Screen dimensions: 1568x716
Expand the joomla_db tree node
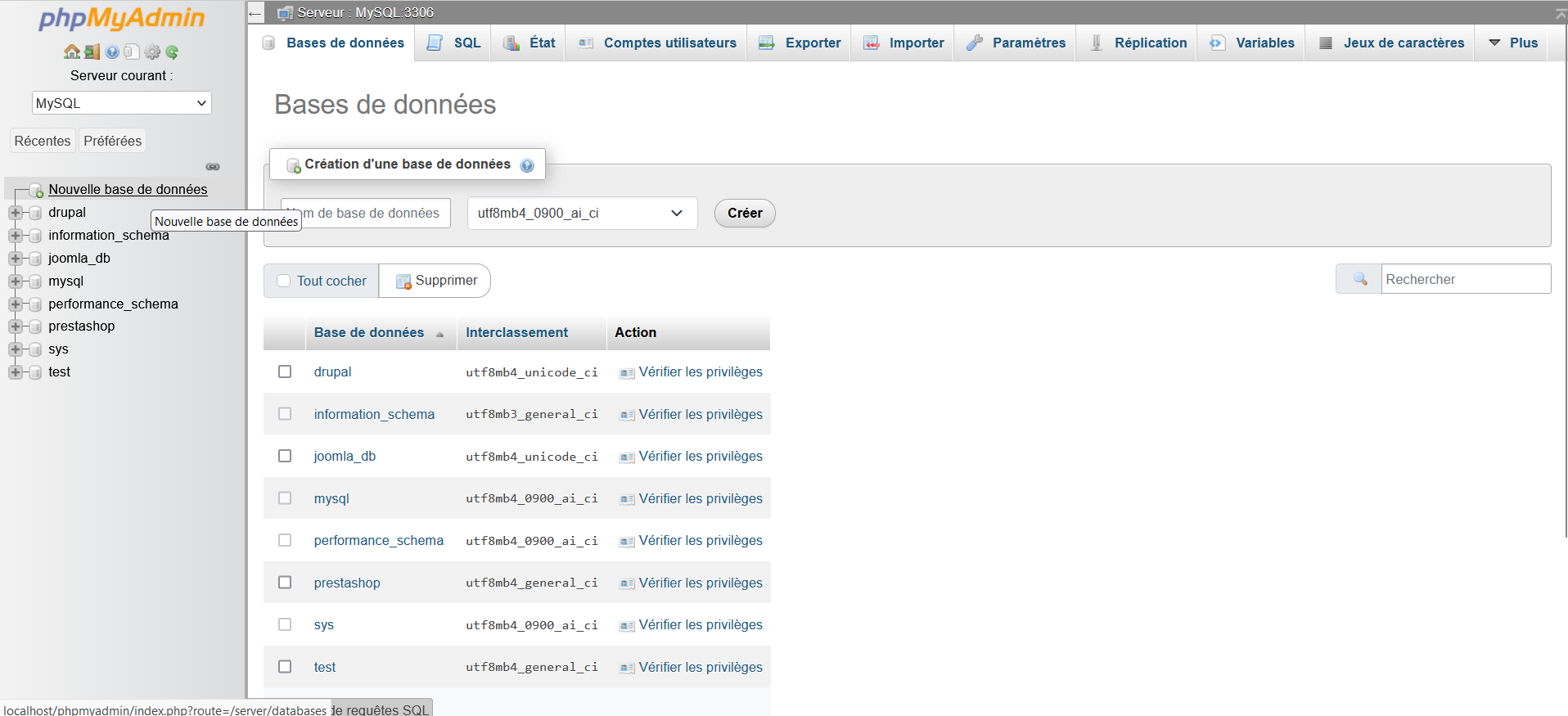tap(15, 259)
